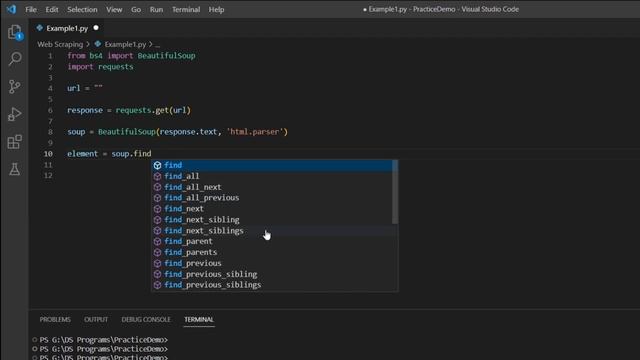Choose the find_parents suggestion
640x360 pixels.
click(x=272, y=252)
